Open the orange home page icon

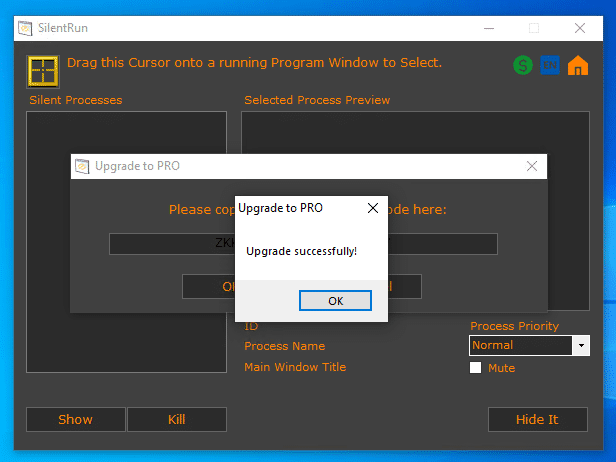point(578,65)
